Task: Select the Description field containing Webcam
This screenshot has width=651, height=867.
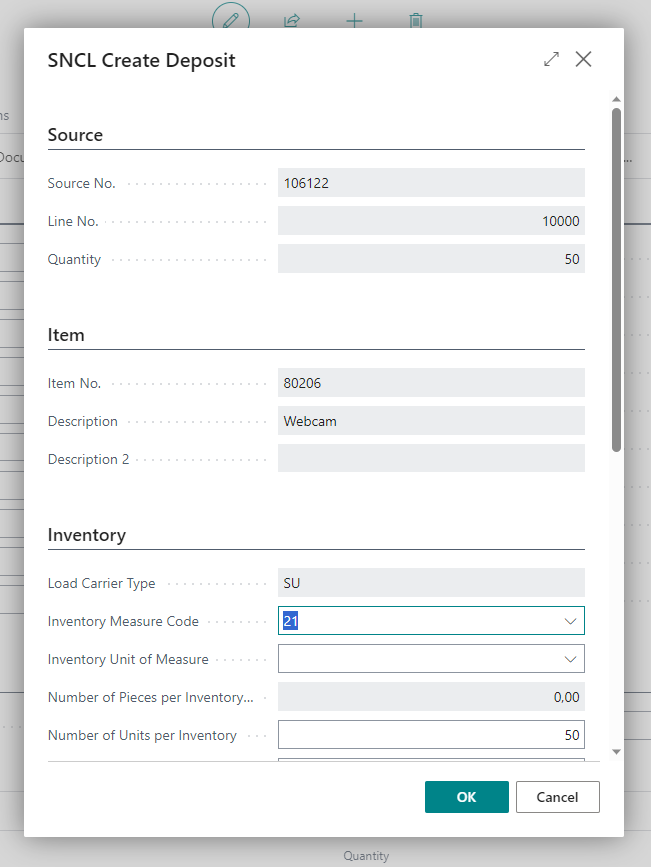Action: [430, 421]
